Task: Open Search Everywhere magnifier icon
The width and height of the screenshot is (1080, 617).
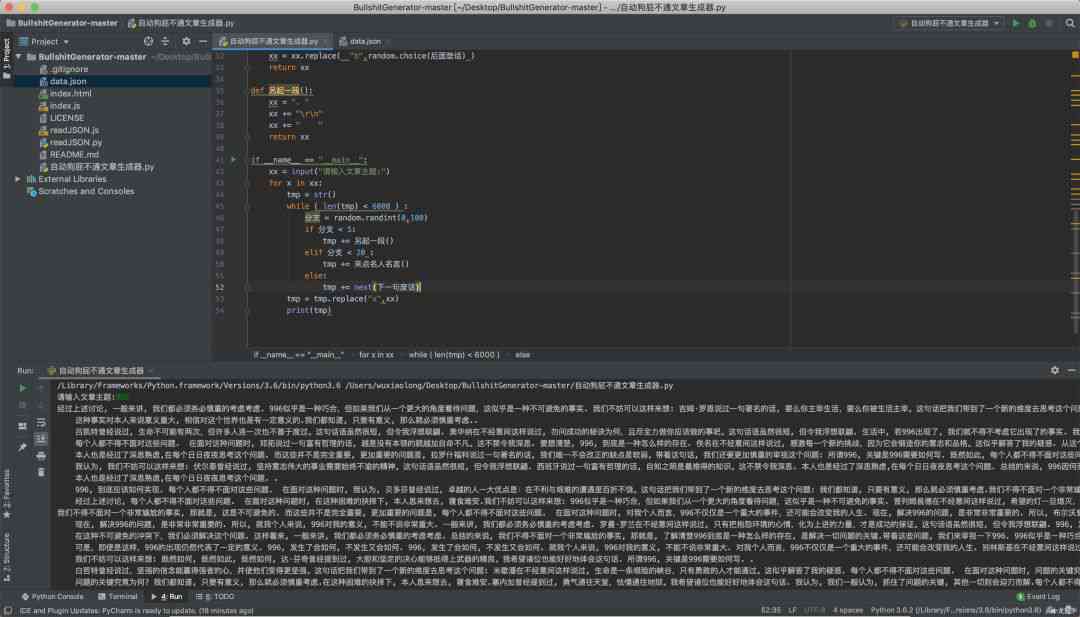Action: tap(1070, 23)
